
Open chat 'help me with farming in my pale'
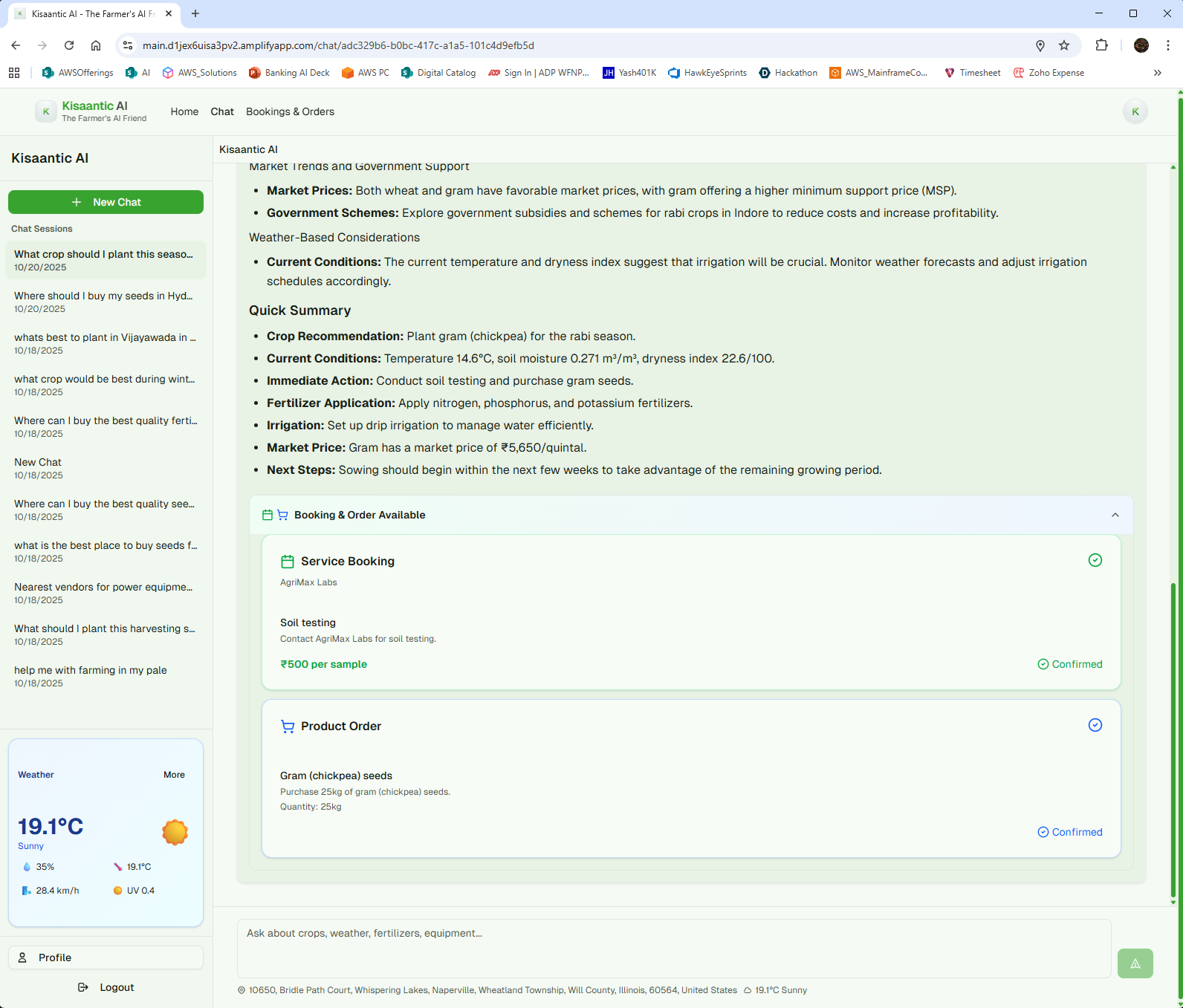(x=106, y=676)
